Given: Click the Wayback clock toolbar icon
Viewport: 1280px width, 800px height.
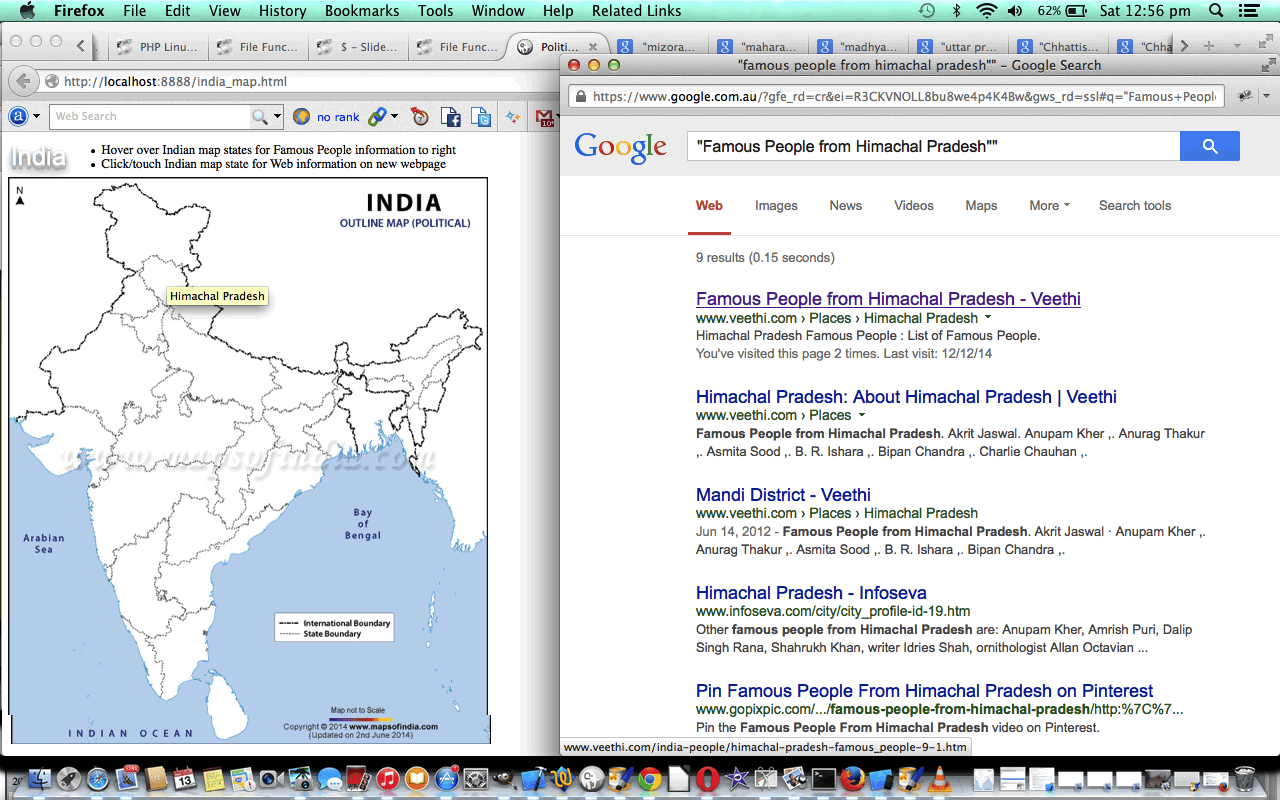Looking at the screenshot, I should tap(420, 117).
